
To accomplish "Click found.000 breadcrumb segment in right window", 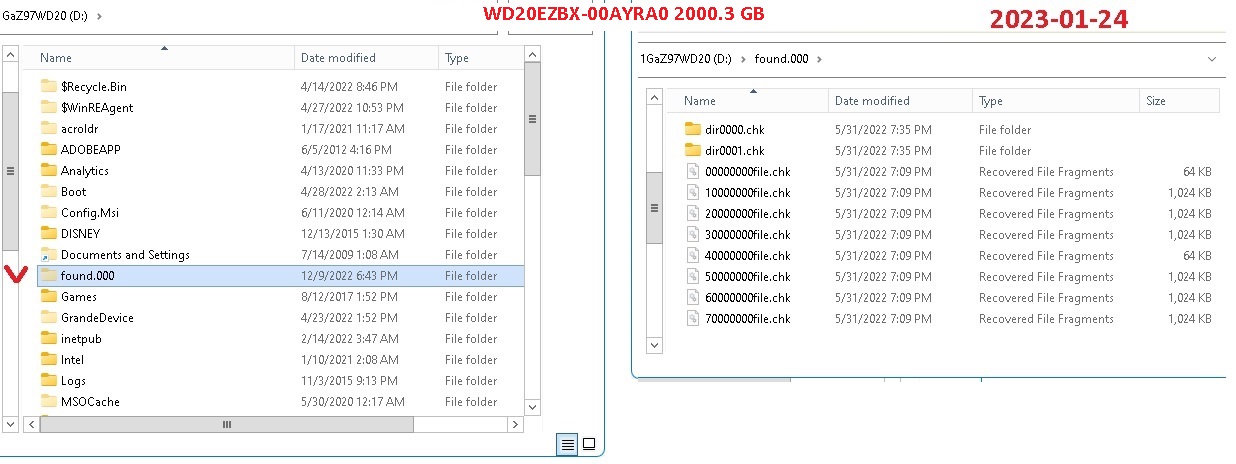I will 782,59.
